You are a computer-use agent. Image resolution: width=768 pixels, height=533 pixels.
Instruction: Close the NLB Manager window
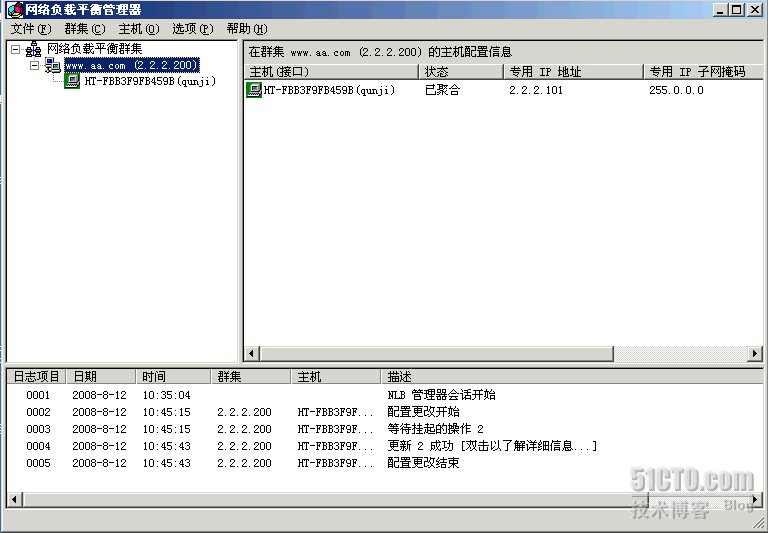point(755,10)
